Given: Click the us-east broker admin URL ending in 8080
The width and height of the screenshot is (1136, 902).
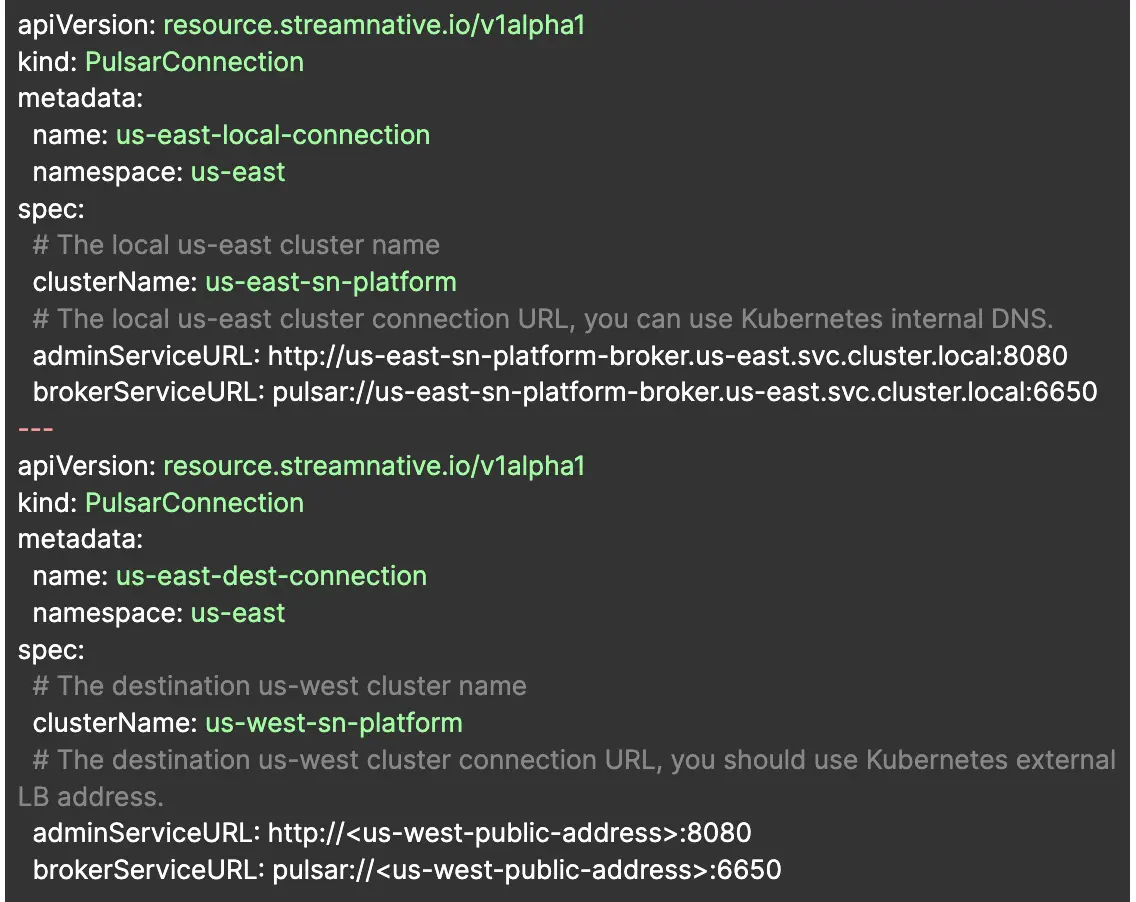Looking at the screenshot, I should coord(668,356).
